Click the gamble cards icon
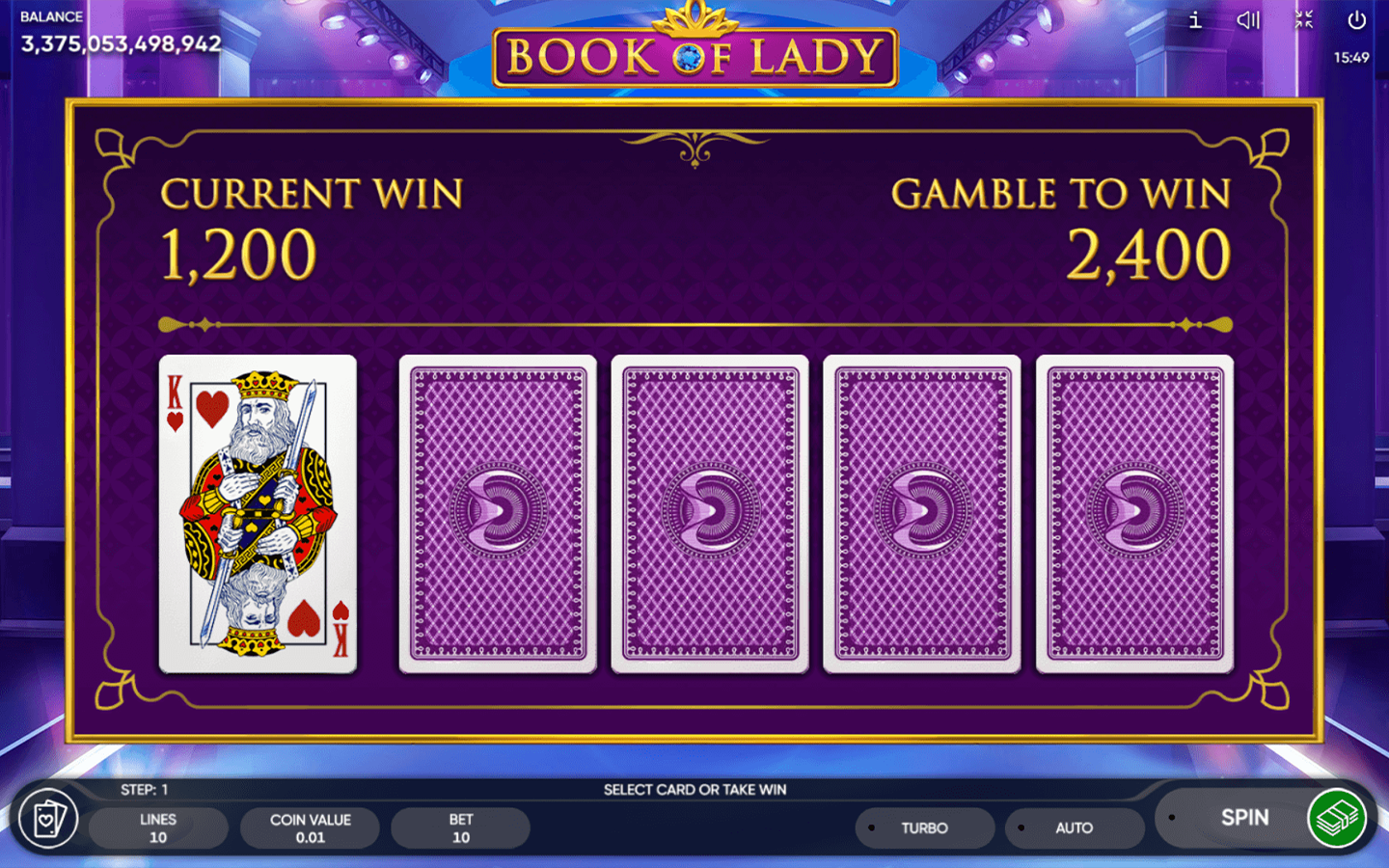 pyautogui.click(x=48, y=819)
